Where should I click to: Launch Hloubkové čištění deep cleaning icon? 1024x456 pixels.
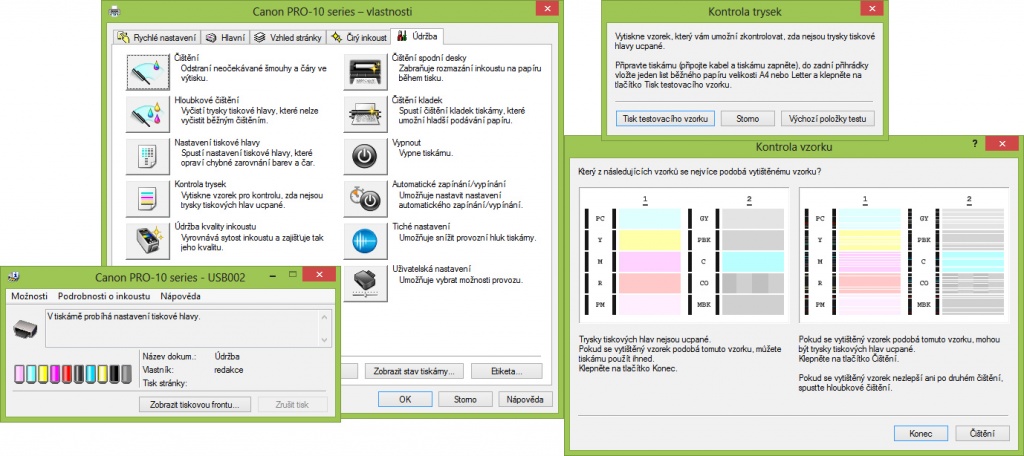tap(147, 114)
